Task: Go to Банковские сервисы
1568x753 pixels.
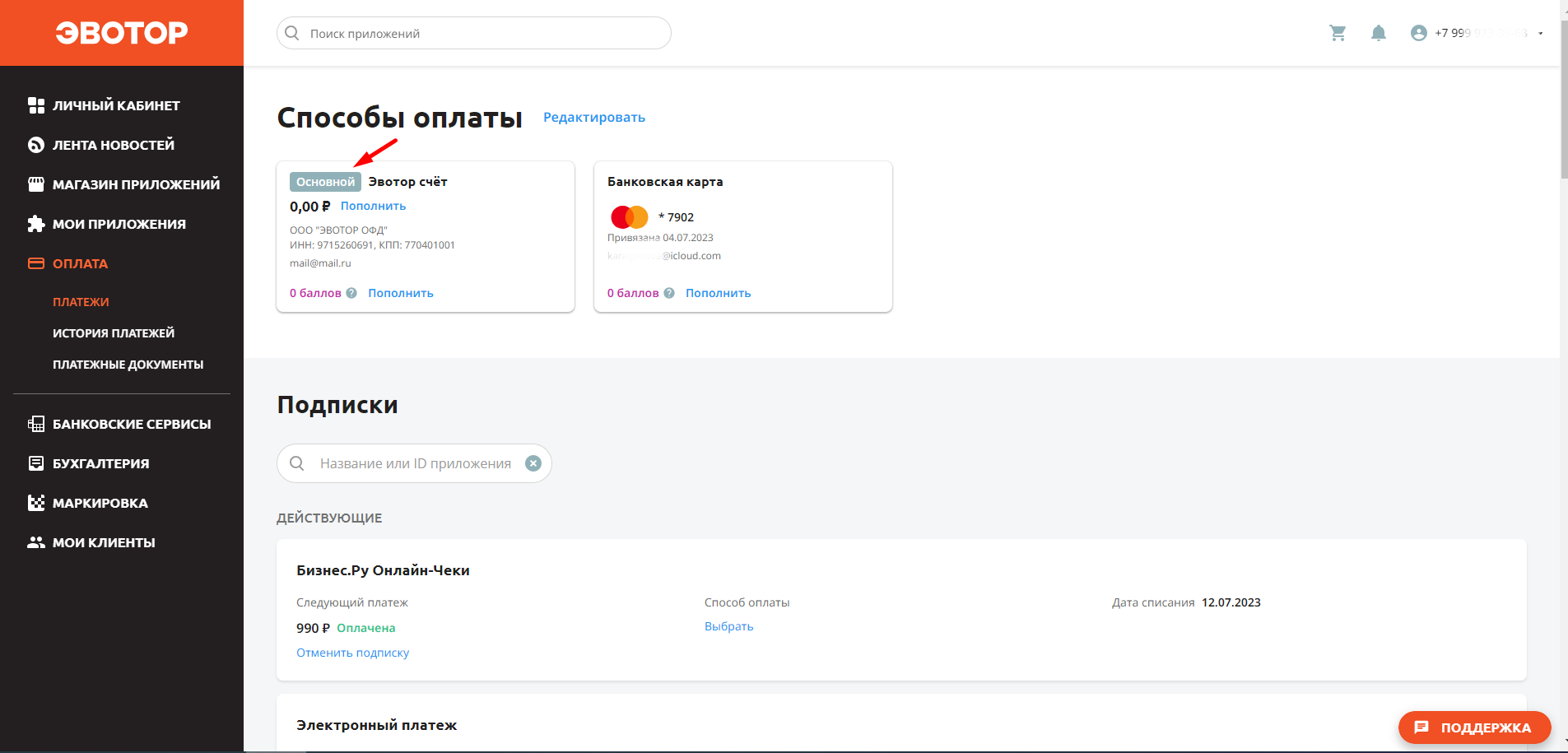Action: click(x=132, y=424)
